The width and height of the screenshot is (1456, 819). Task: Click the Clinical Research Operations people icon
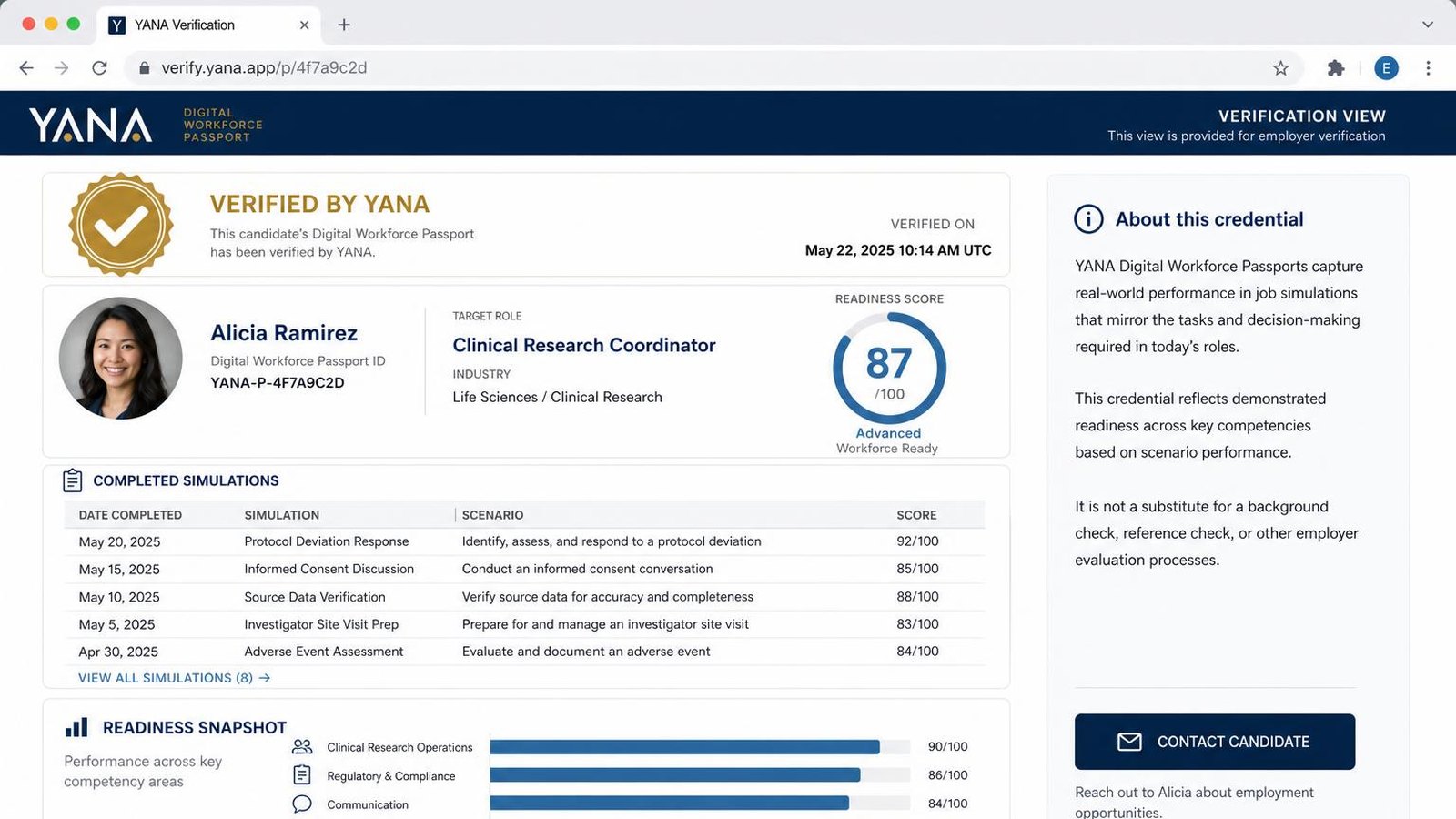point(302,747)
